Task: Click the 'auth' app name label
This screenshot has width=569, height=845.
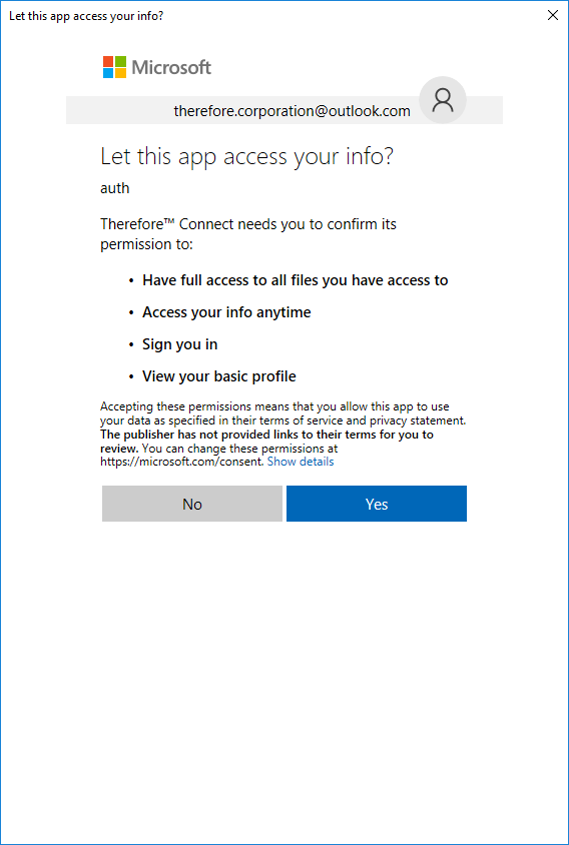Action: [115, 188]
